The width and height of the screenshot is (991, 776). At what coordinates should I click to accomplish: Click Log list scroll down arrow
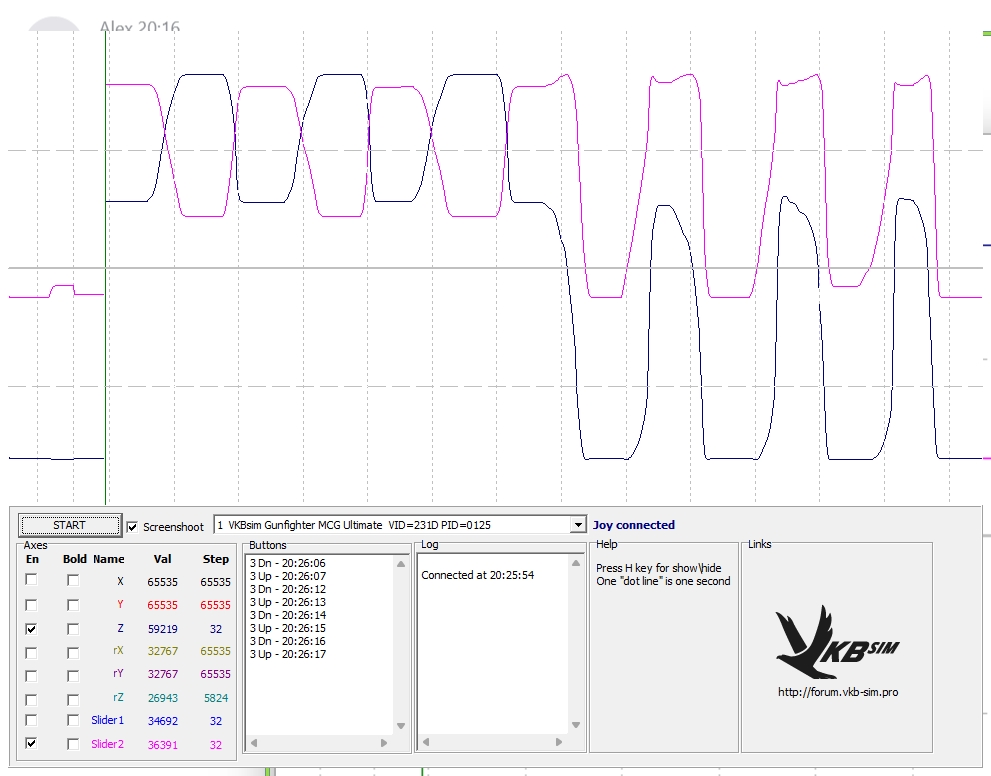click(574, 727)
